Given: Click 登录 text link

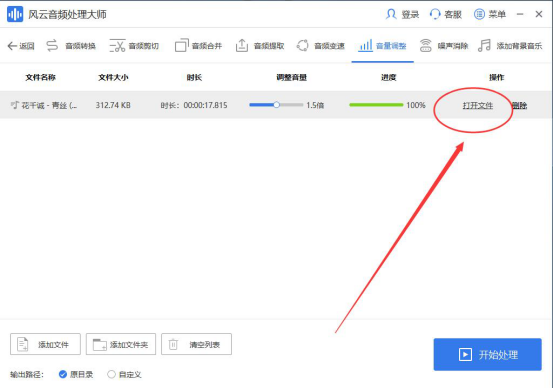Looking at the screenshot, I should pos(410,14).
